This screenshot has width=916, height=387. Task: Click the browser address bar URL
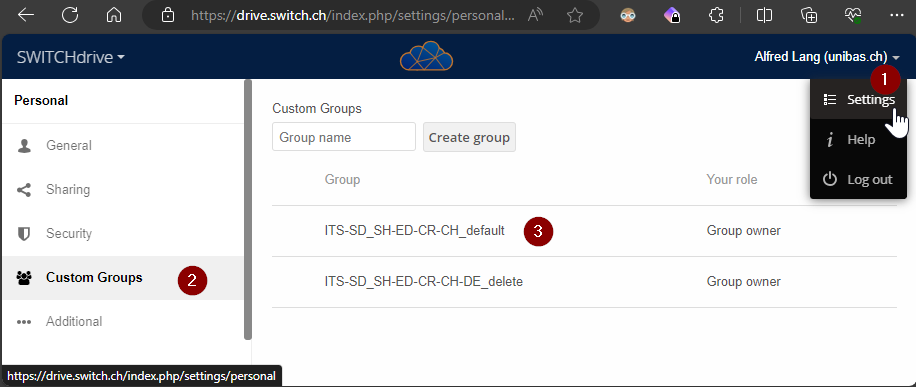coord(353,16)
